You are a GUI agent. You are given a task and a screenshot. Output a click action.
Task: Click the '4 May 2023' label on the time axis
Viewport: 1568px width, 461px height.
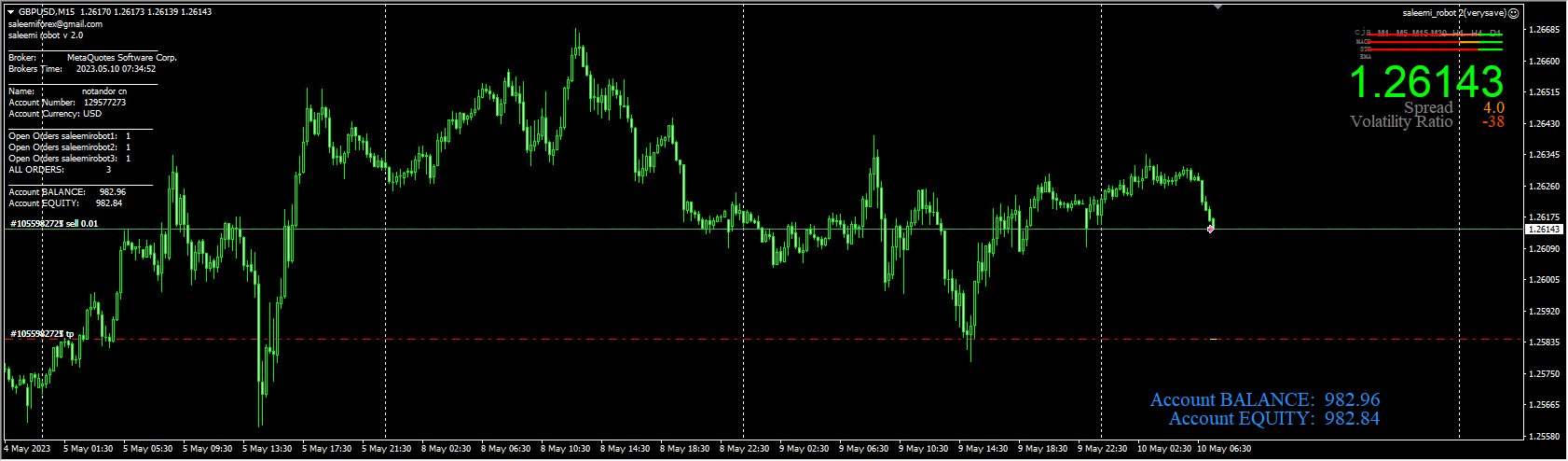click(28, 449)
